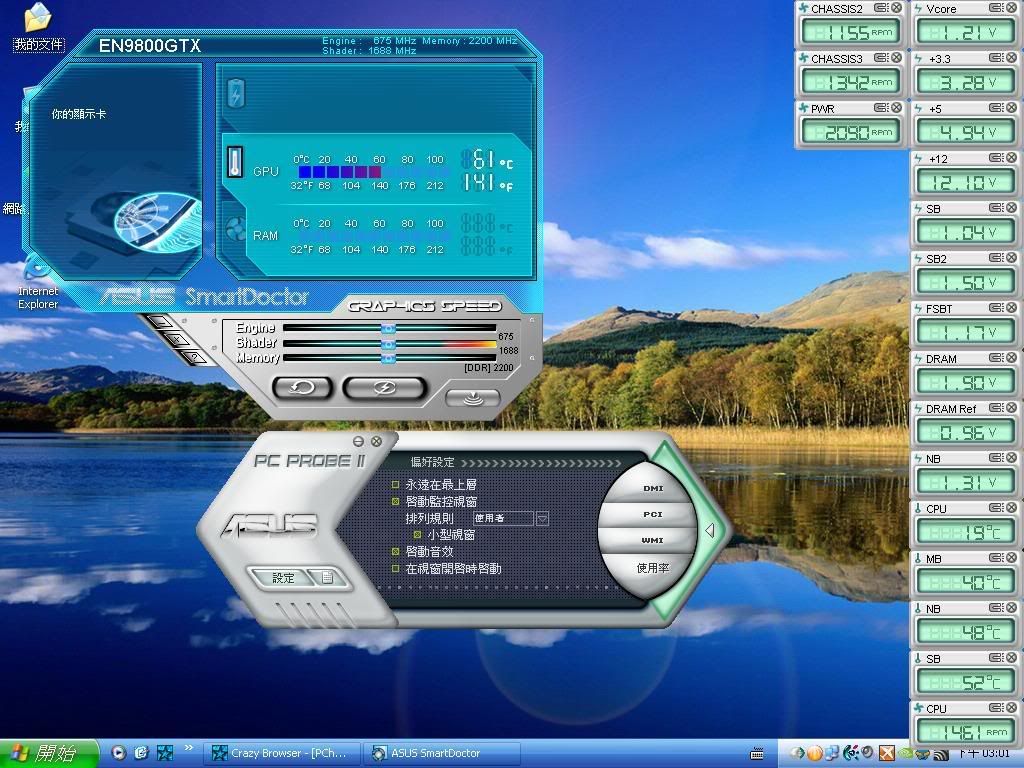Enable the 永遠在最上層 always-on-top checkbox
This screenshot has height=768, width=1024.
click(x=396, y=484)
